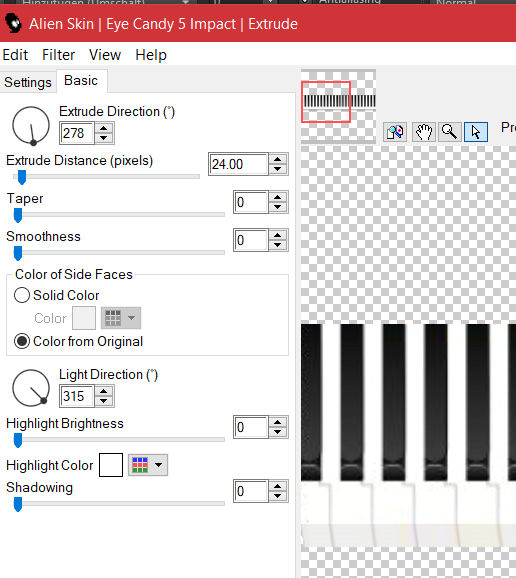Toggle show original preview icon

tap(395, 132)
